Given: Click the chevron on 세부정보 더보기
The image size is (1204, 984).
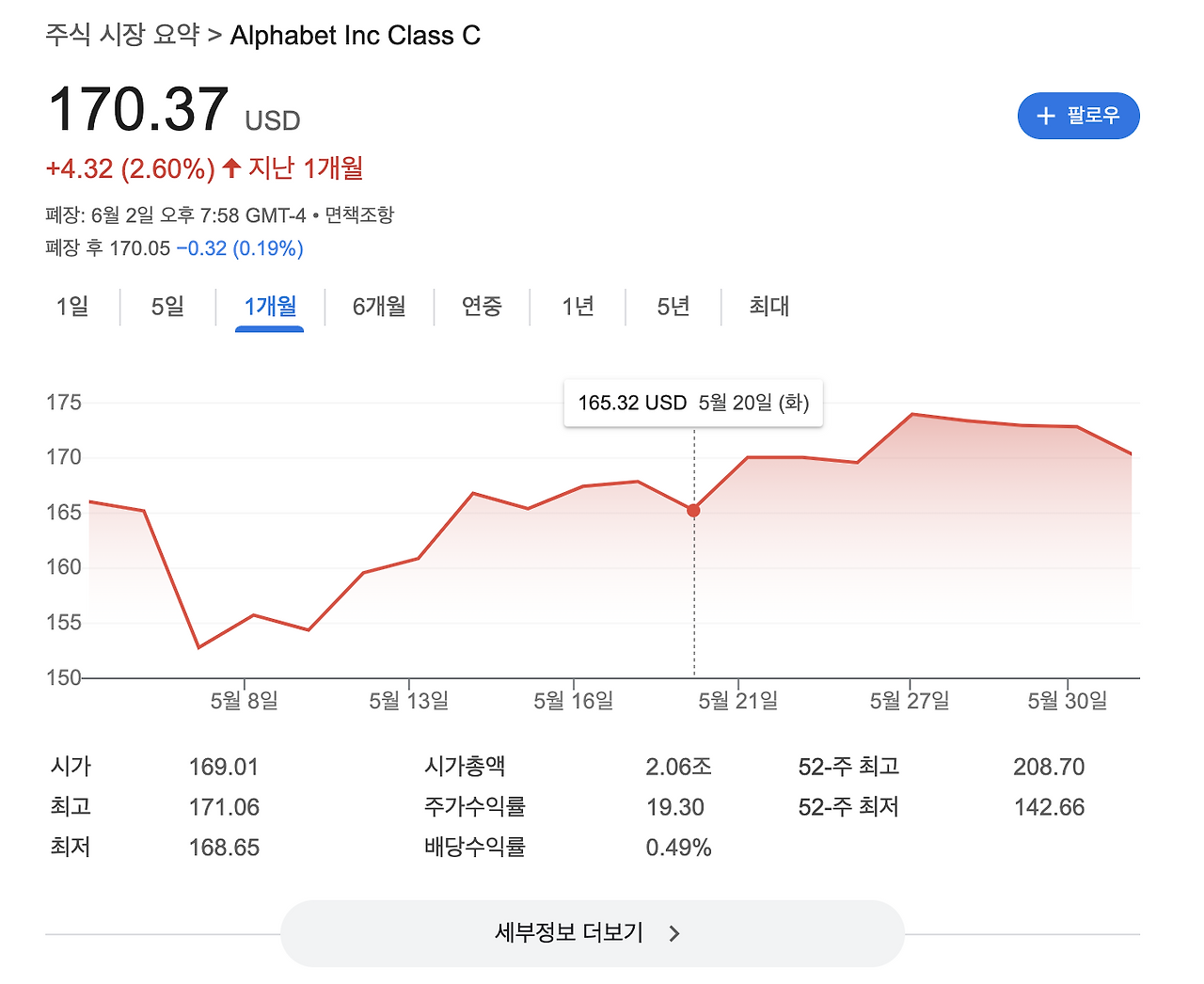Looking at the screenshot, I should [673, 933].
